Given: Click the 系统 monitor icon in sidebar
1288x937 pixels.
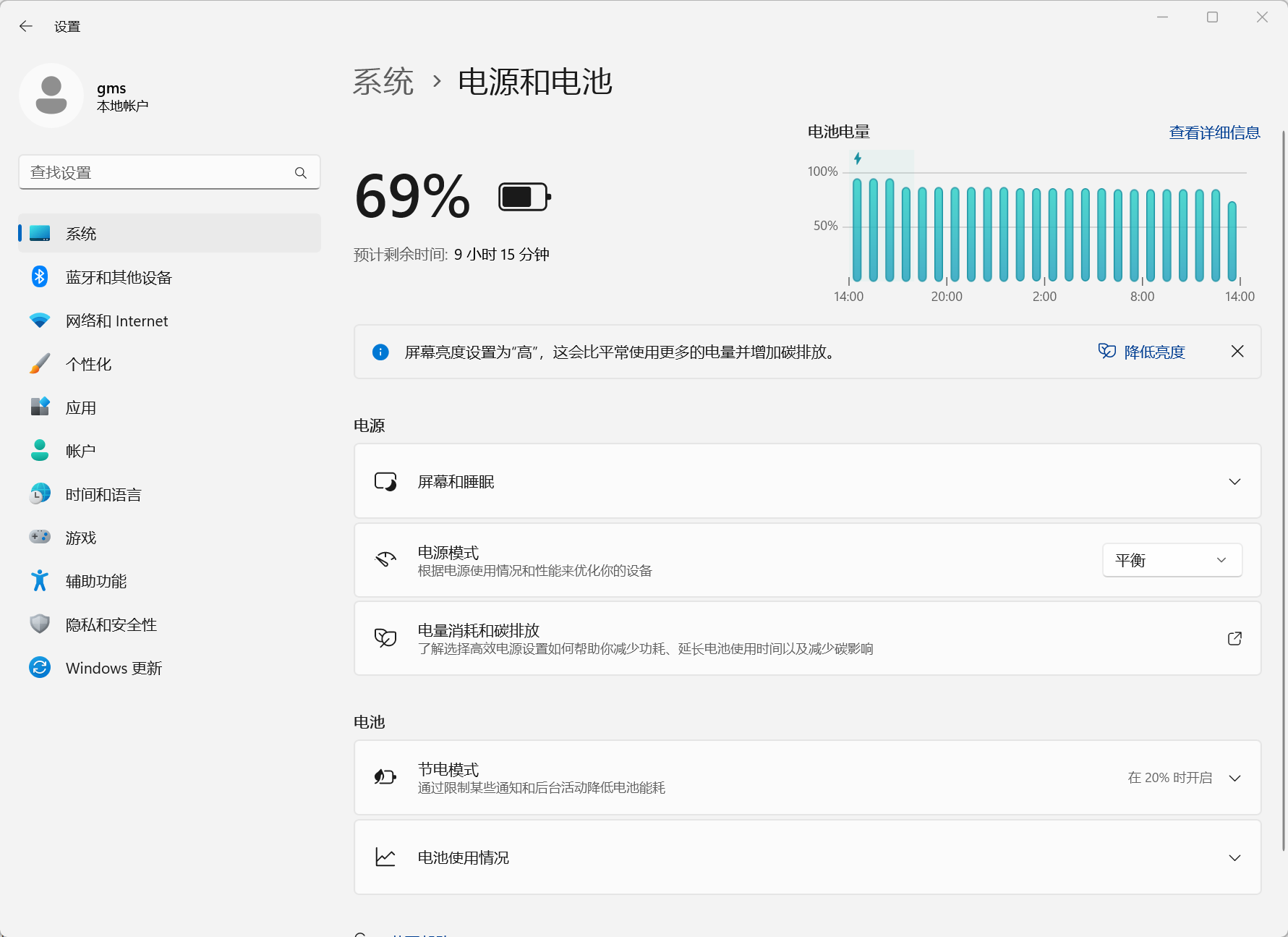Looking at the screenshot, I should (x=40, y=234).
